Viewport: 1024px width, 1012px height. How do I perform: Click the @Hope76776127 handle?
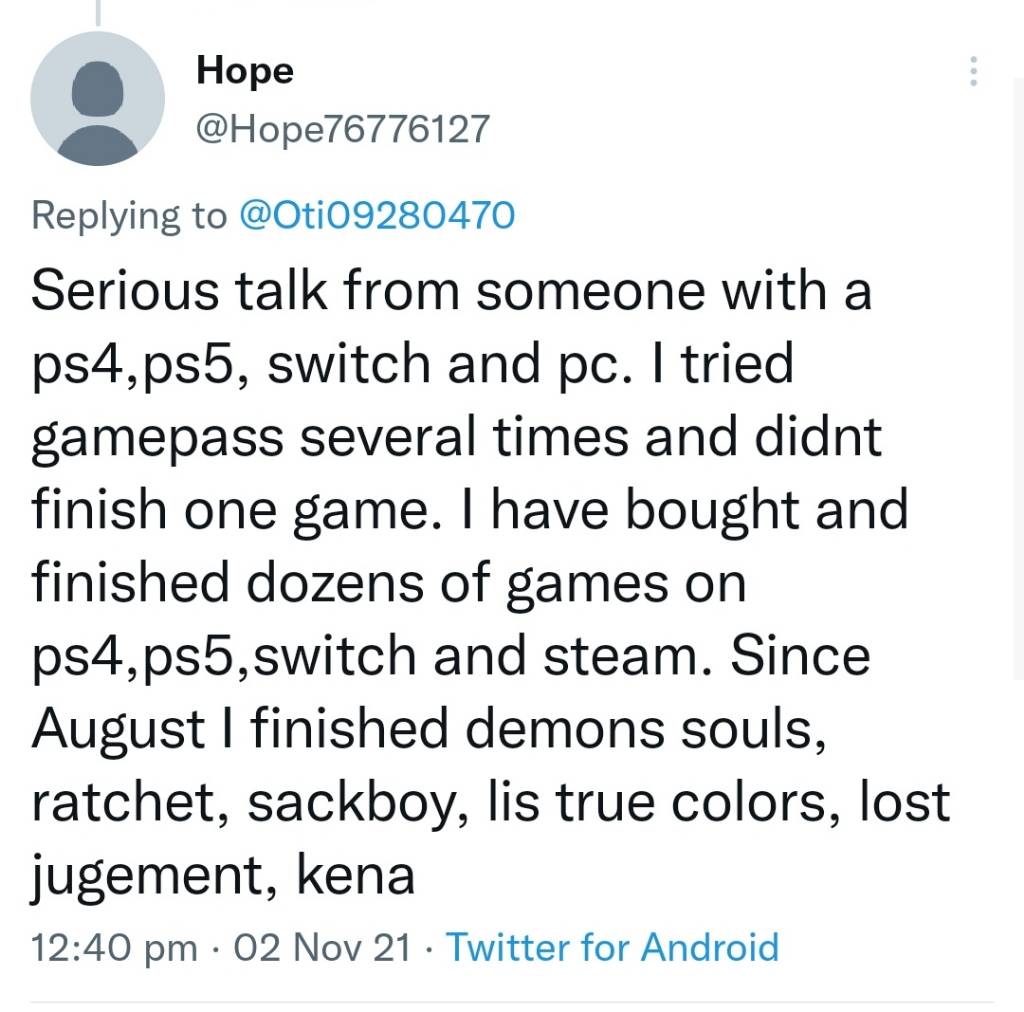(x=343, y=128)
